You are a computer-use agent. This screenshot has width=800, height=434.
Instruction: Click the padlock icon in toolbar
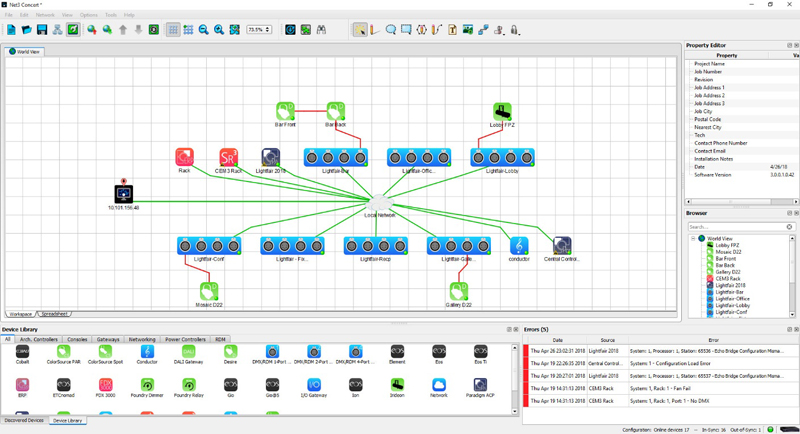514,30
